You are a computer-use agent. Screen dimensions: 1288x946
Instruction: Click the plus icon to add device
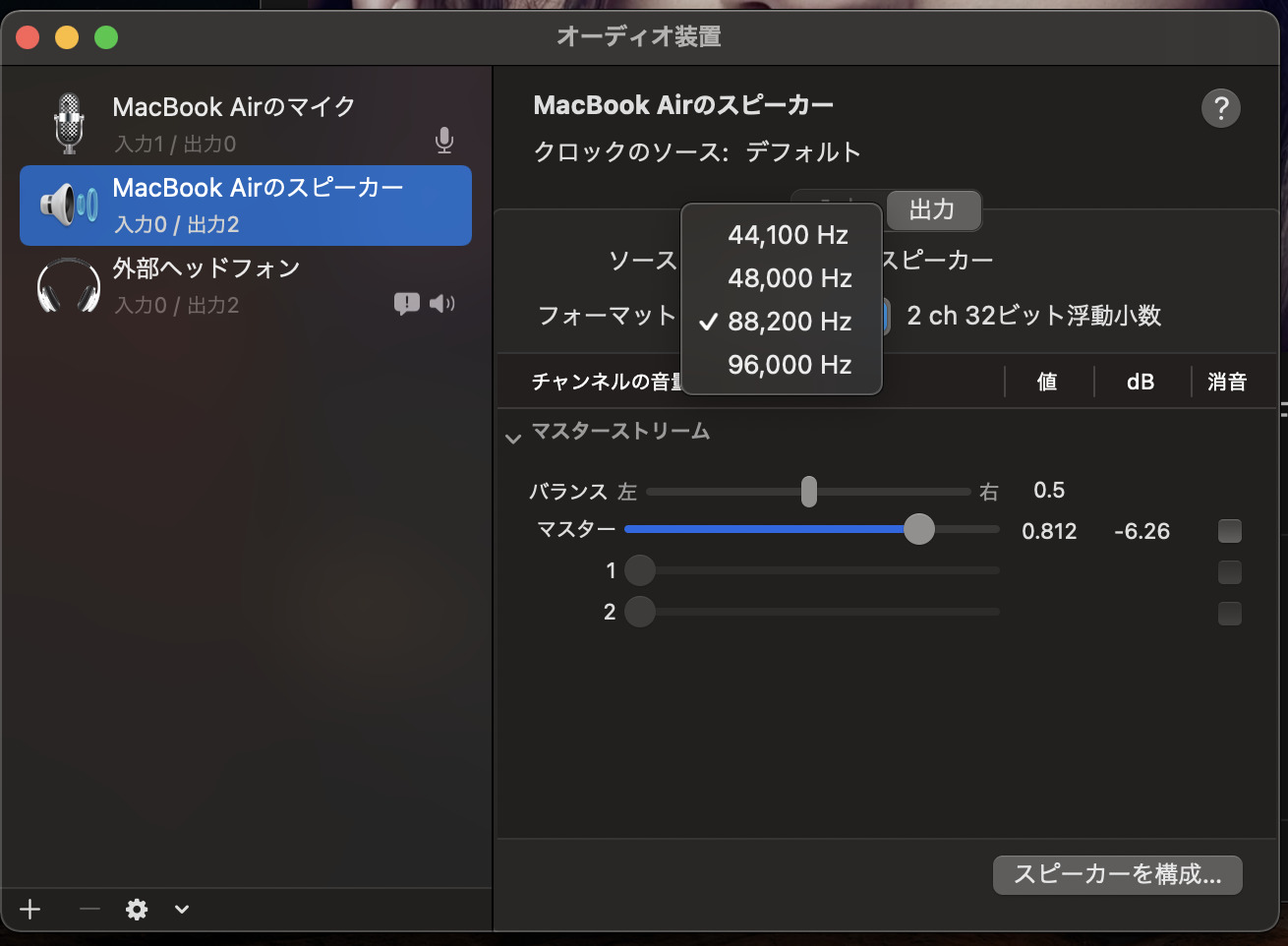tap(30, 909)
